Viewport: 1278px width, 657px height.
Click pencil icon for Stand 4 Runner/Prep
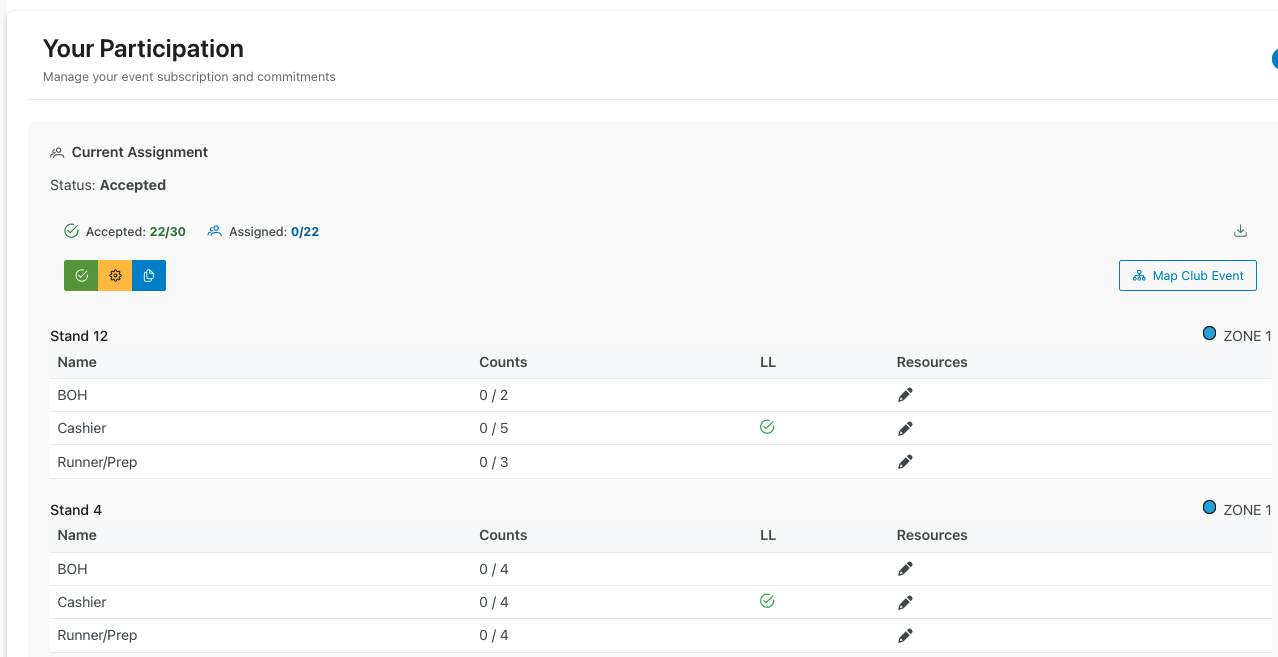point(905,636)
